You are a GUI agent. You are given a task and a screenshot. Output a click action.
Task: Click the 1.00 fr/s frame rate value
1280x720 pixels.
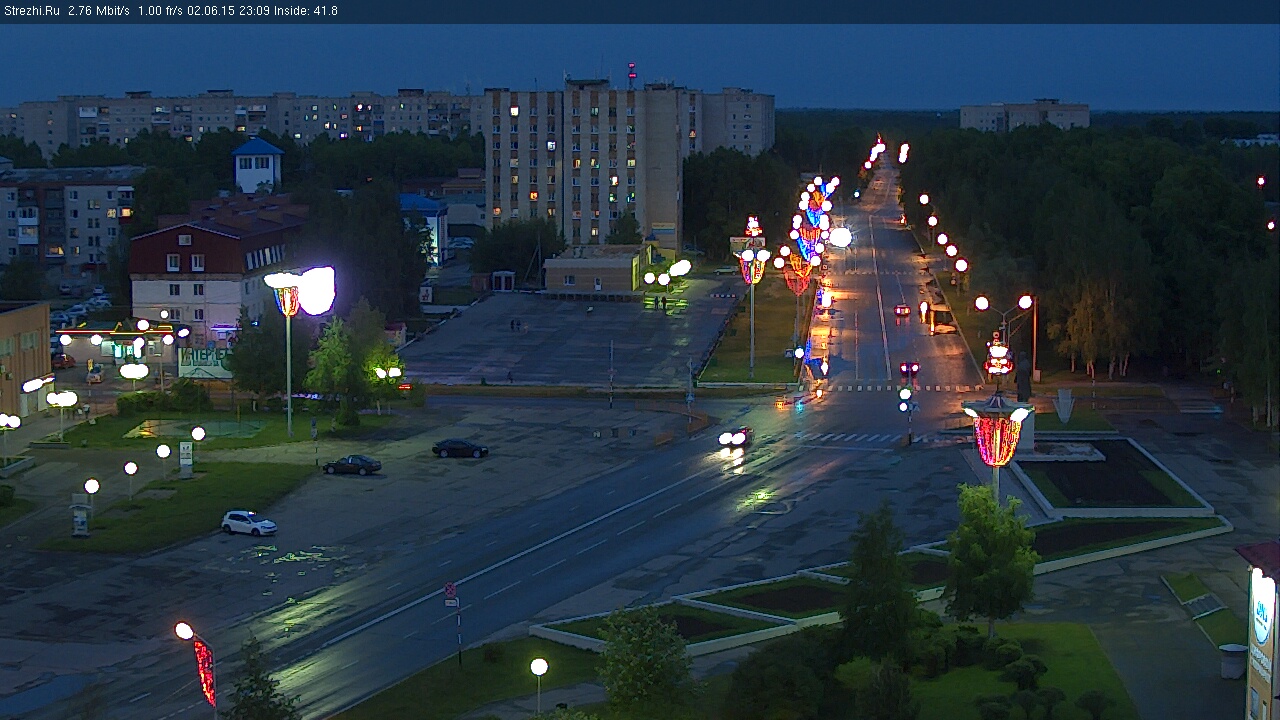tap(159, 11)
